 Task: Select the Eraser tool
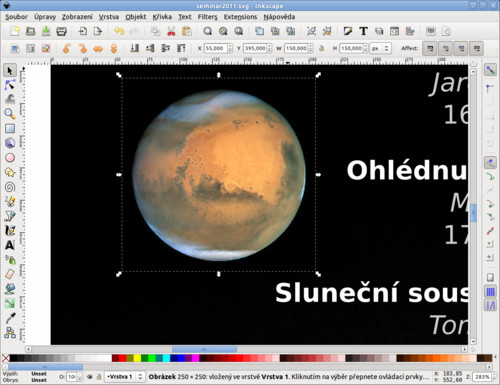(10, 274)
